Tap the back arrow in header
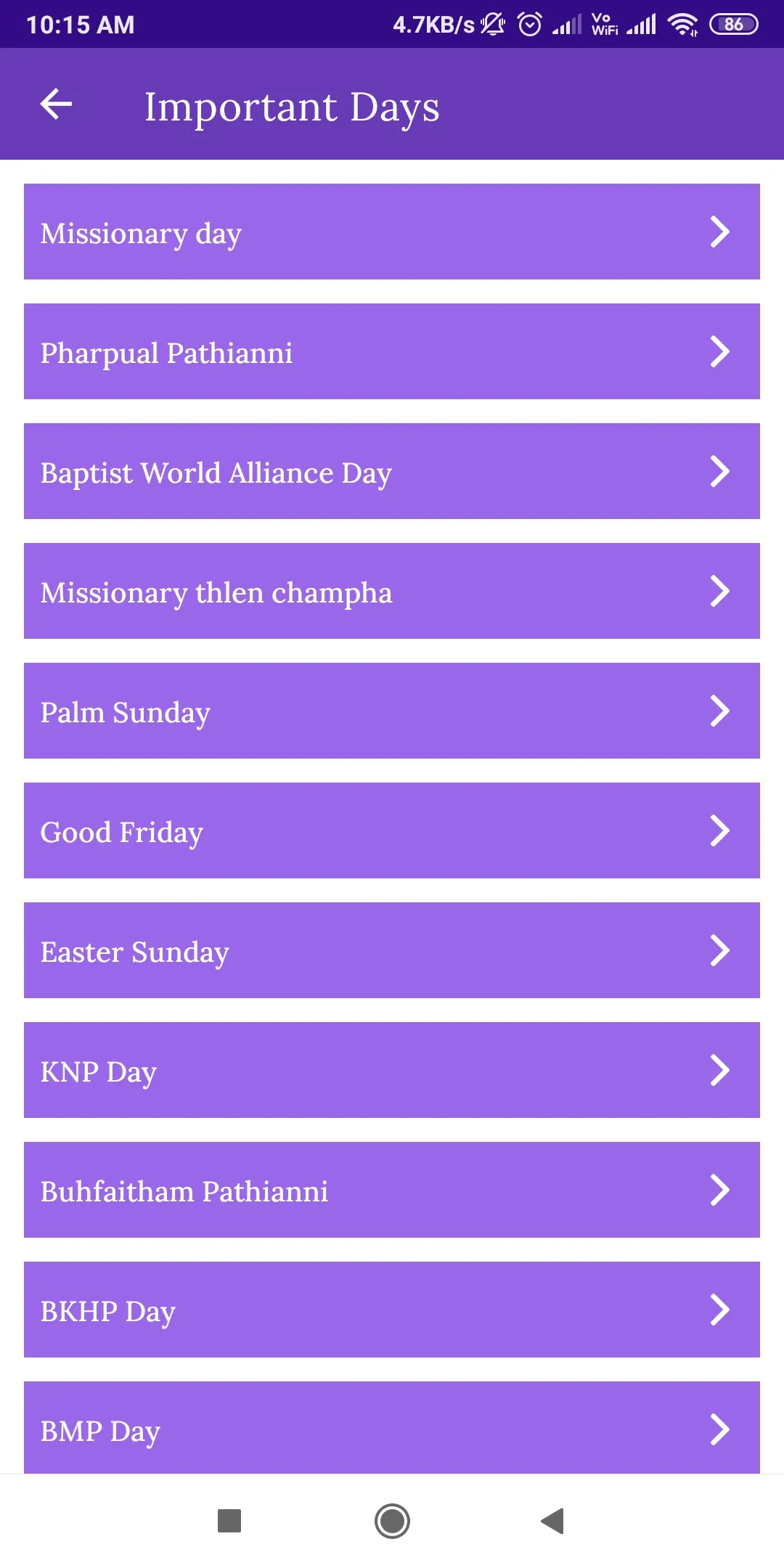The height and width of the screenshot is (1568, 784). coord(56,104)
